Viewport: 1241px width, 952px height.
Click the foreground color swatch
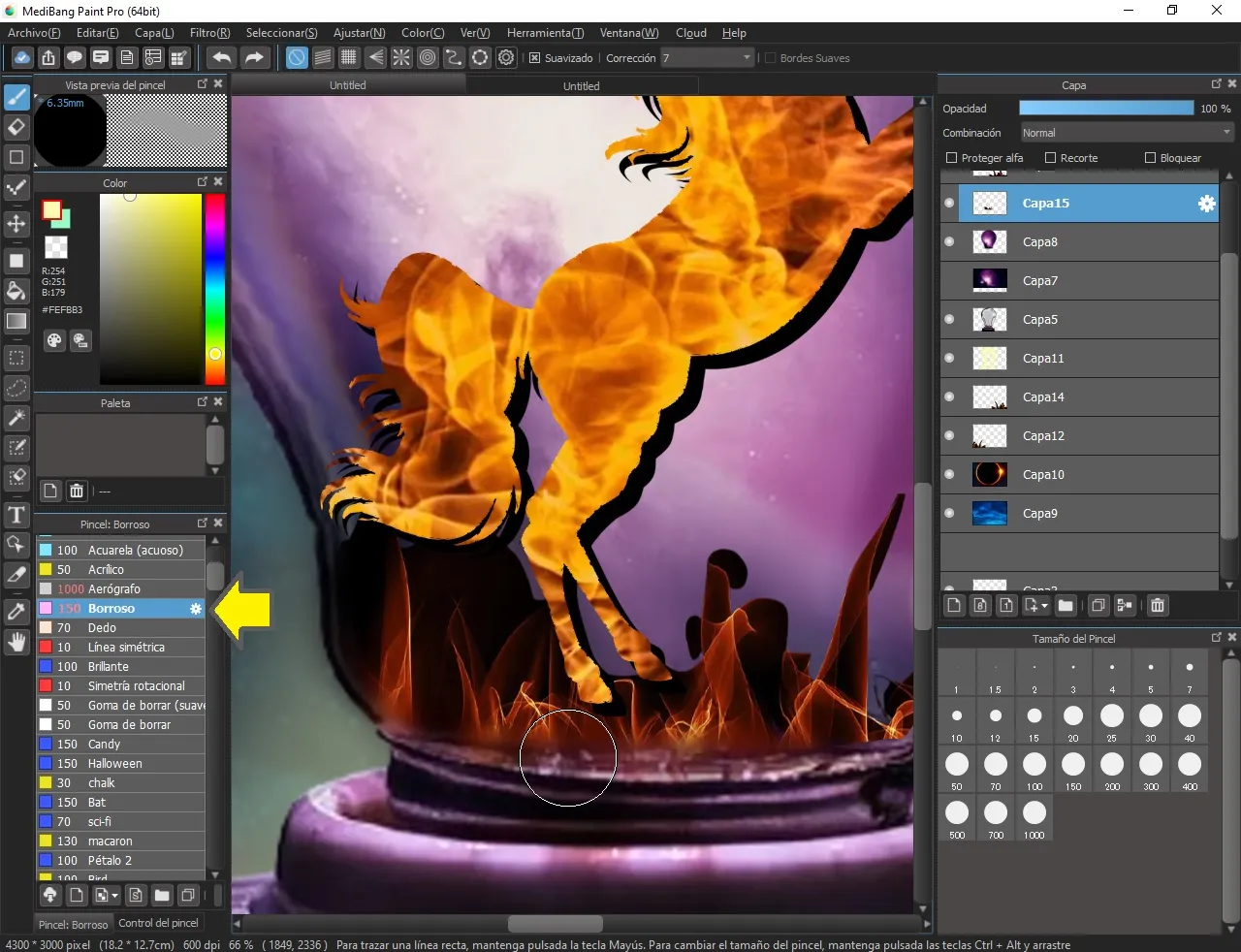pos(51,210)
